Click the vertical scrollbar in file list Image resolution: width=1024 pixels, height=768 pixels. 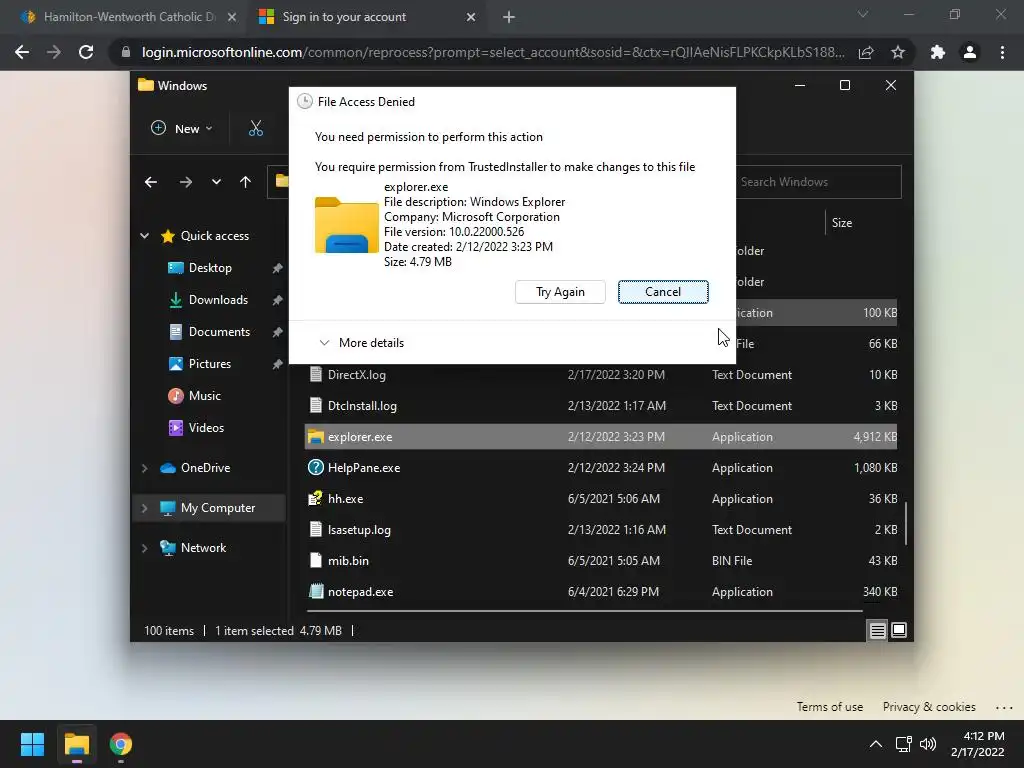(905, 522)
